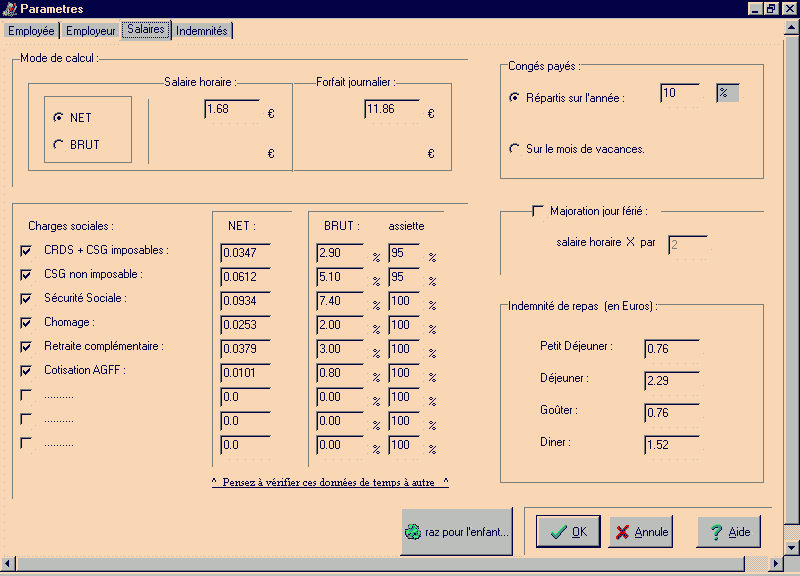This screenshot has height=576, width=800.
Task: Uncheck CRDS + CSG imposables checkbox
Action: (x=26, y=251)
